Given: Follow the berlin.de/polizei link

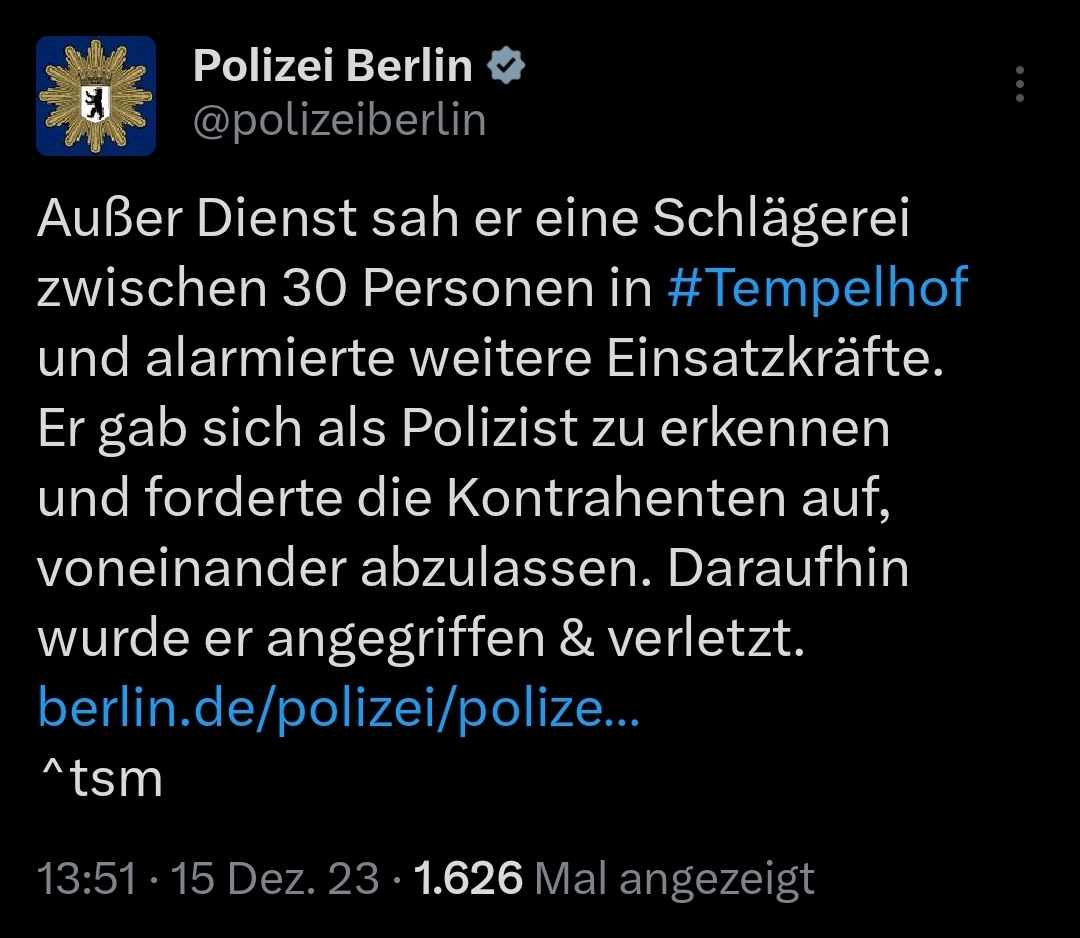Looking at the screenshot, I should 337,709.
